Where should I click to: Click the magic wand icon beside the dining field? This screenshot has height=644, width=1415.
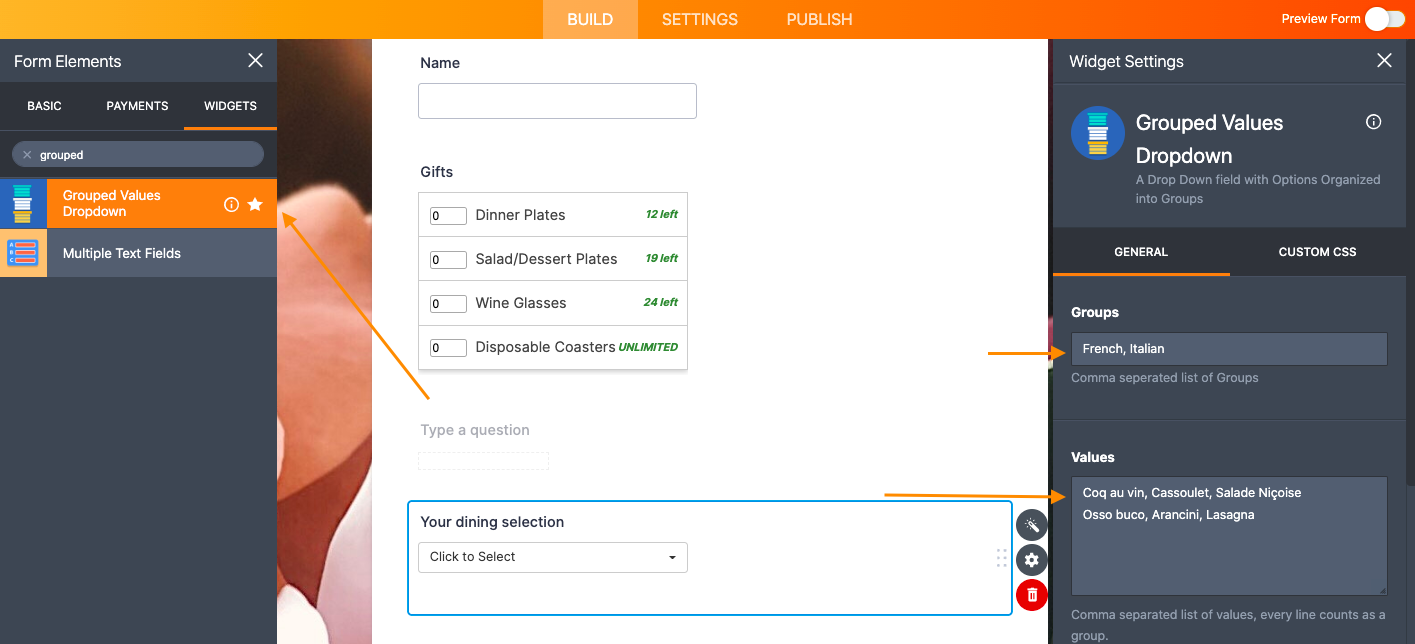[x=1032, y=525]
